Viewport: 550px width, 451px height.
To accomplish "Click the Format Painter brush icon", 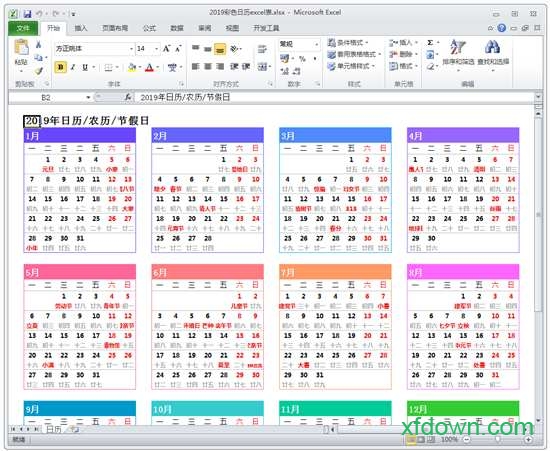I will pos(39,70).
